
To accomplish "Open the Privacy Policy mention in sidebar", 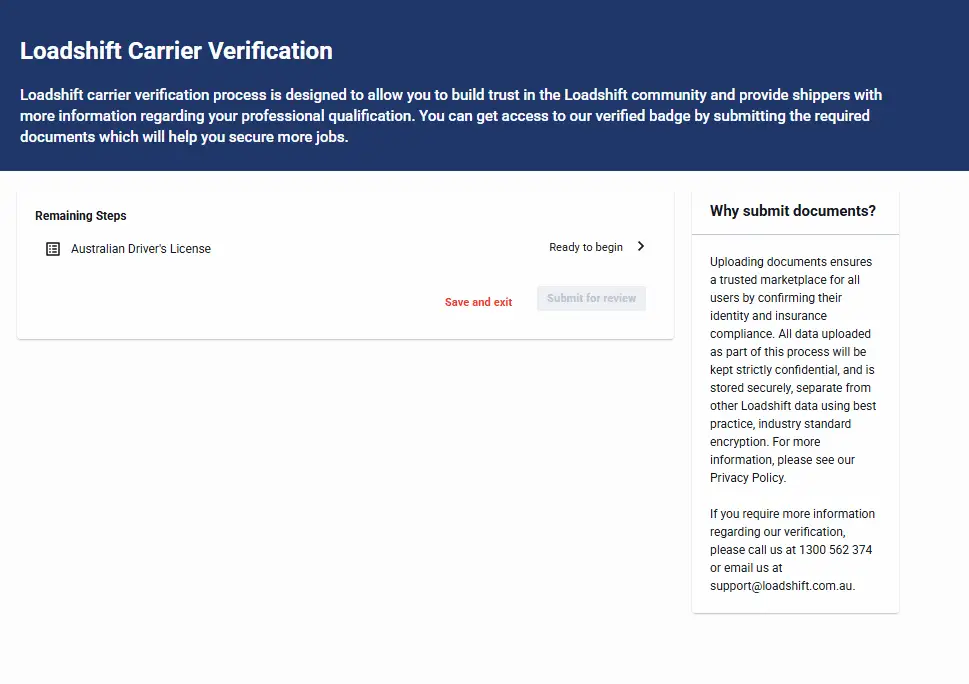I will click(x=747, y=478).
